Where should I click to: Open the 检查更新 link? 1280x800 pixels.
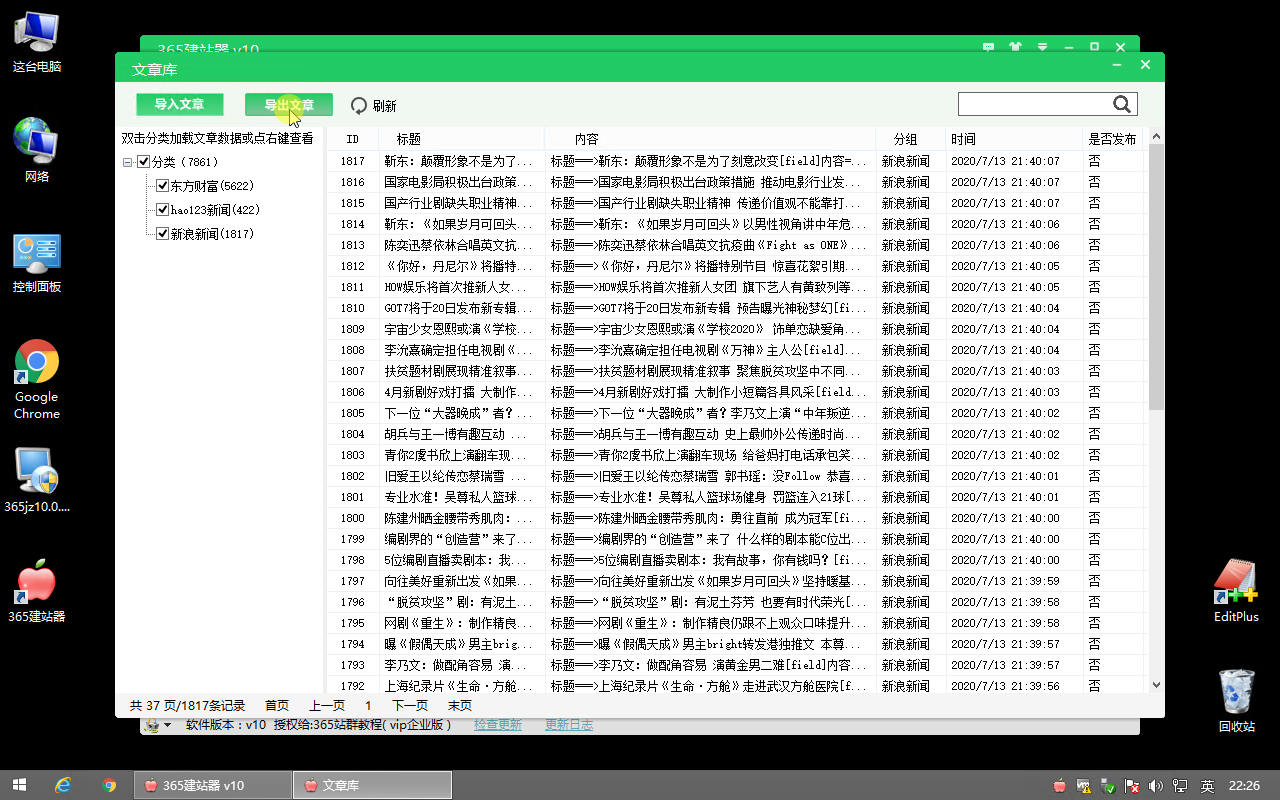[x=498, y=725]
